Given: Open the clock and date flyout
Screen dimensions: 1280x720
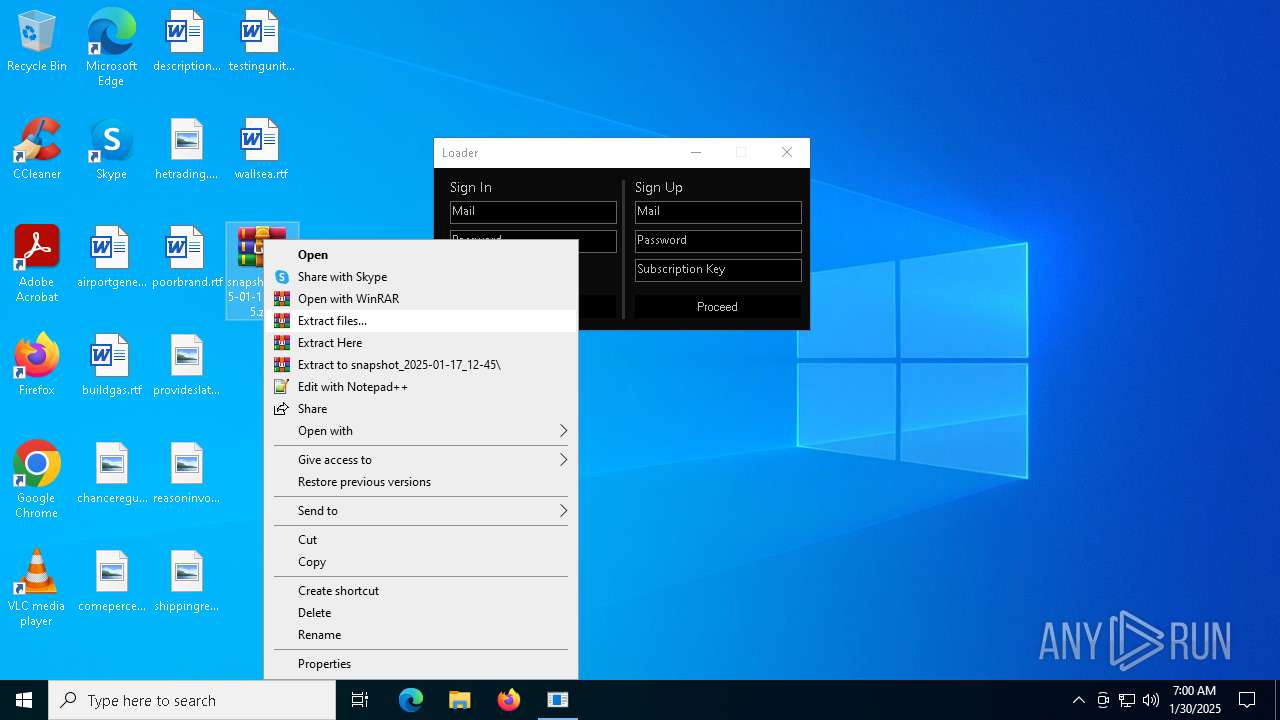Looking at the screenshot, I should pos(1194,700).
